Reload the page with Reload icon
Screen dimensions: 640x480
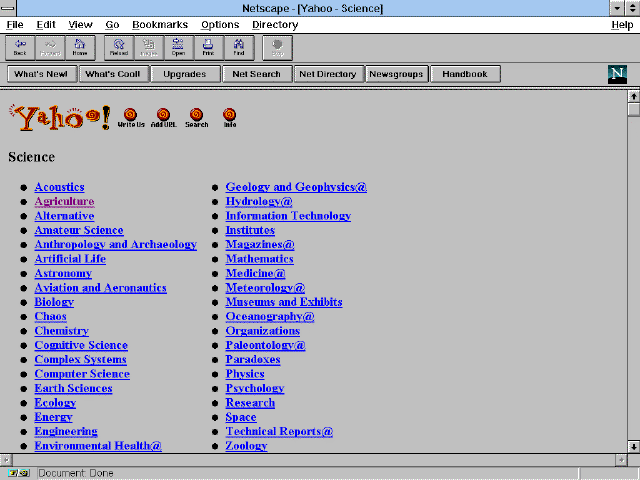click(x=119, y=48)
